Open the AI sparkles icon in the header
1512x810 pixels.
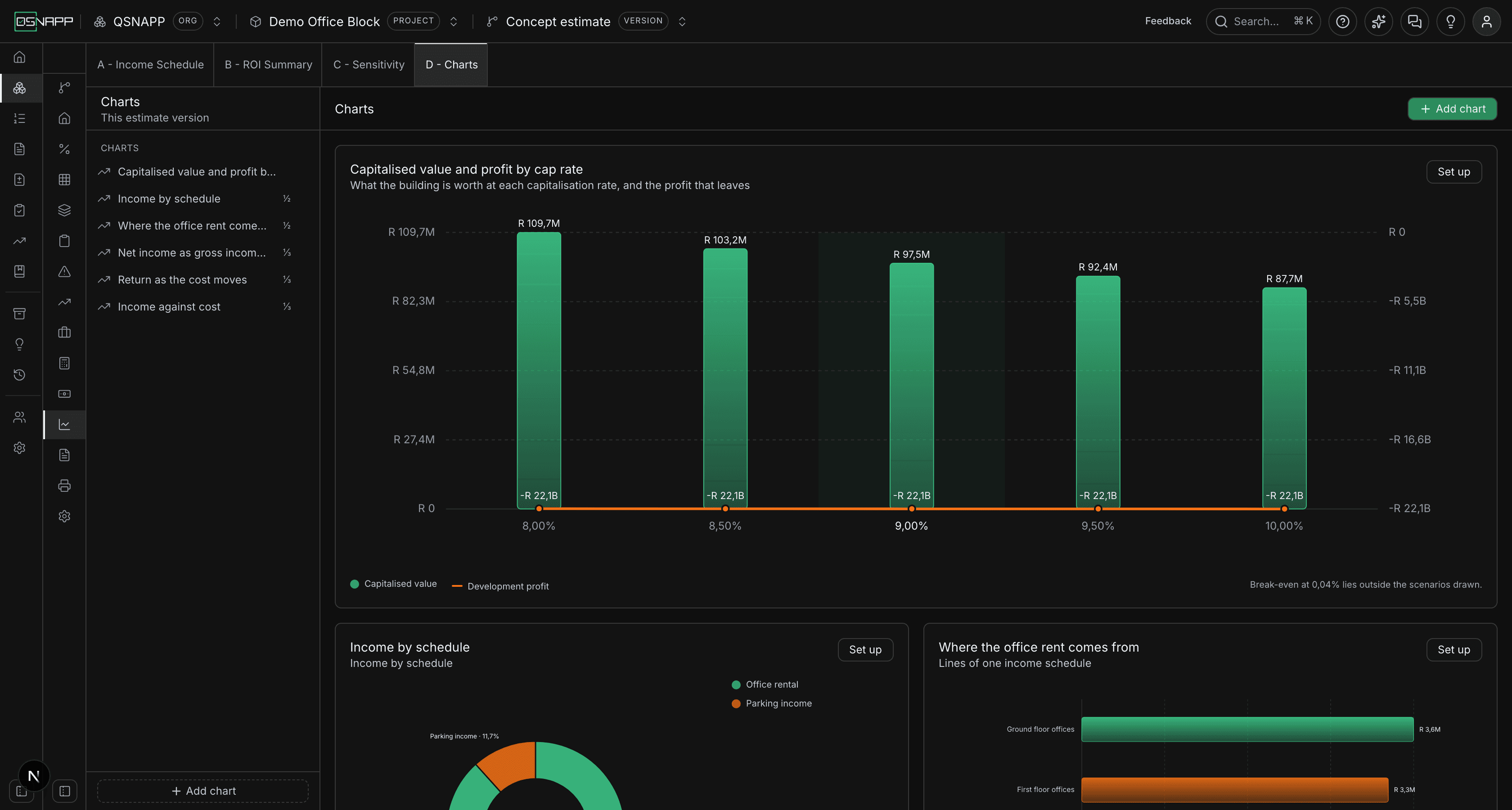(x=1379, y=22)
